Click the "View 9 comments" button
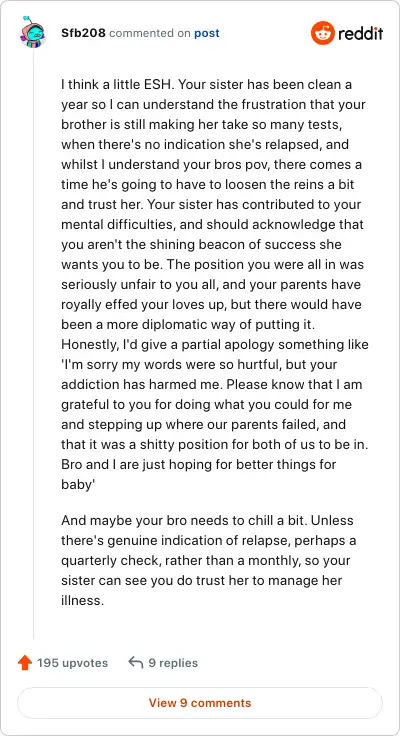 [x=200, y=703]
